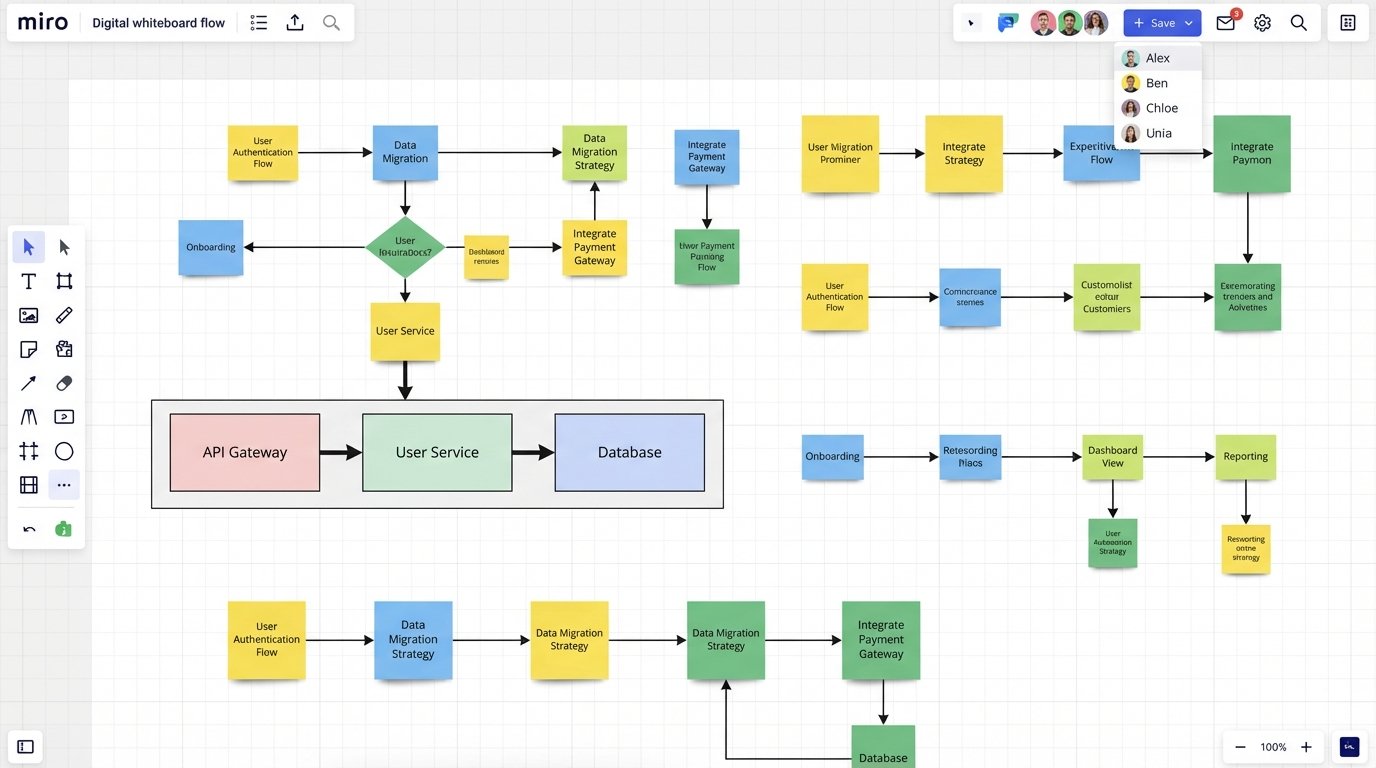This screenshot has width=1376, height=768.
Task: Toggle the left panel with bottom-left button
Action: pos(25,746)
